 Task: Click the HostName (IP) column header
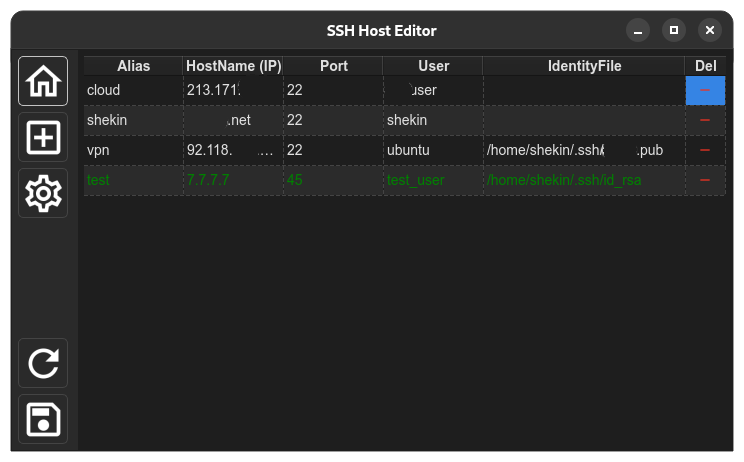click(x=233, y=66)
